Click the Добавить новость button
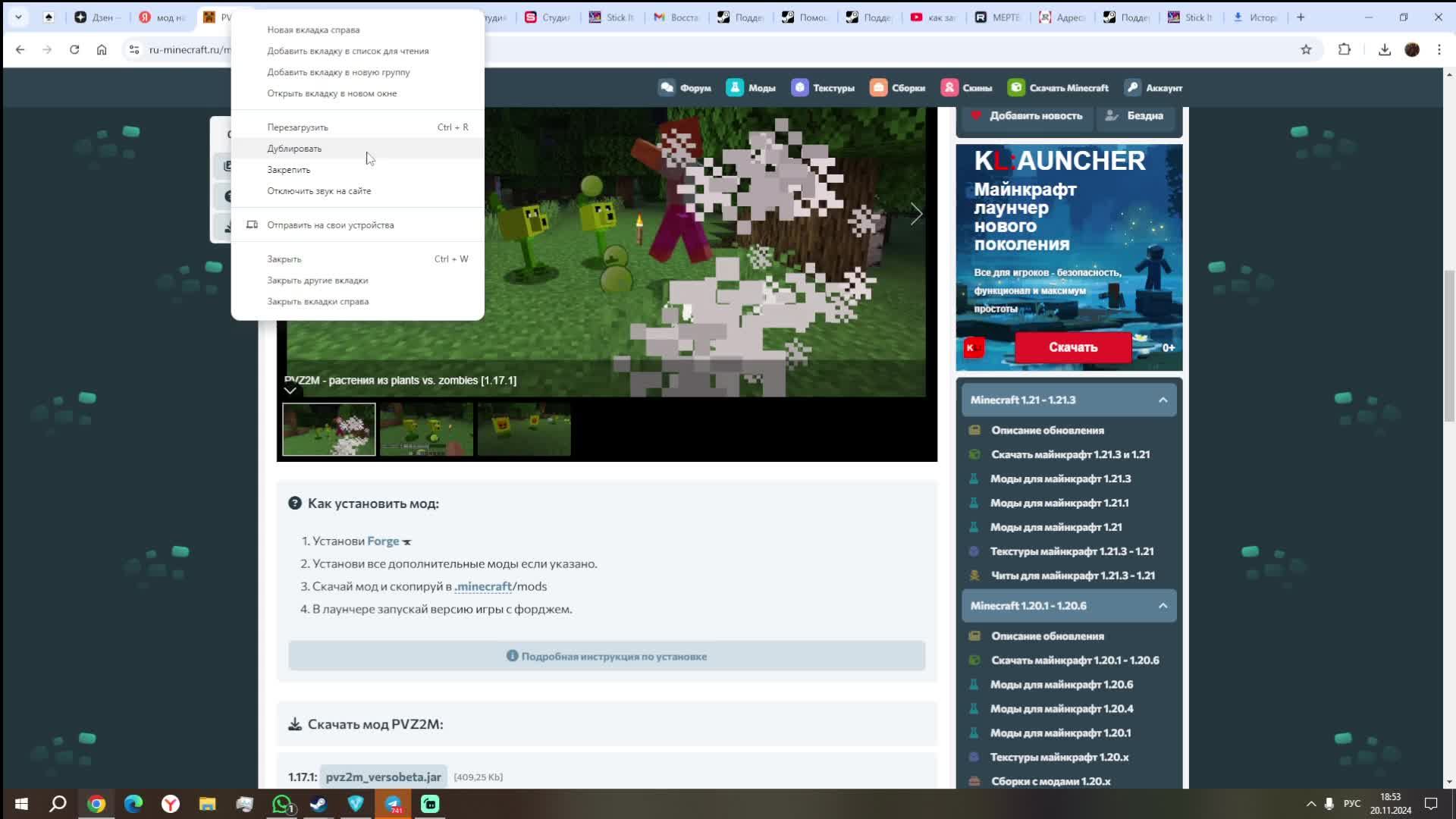 (x=1027, y=116)
